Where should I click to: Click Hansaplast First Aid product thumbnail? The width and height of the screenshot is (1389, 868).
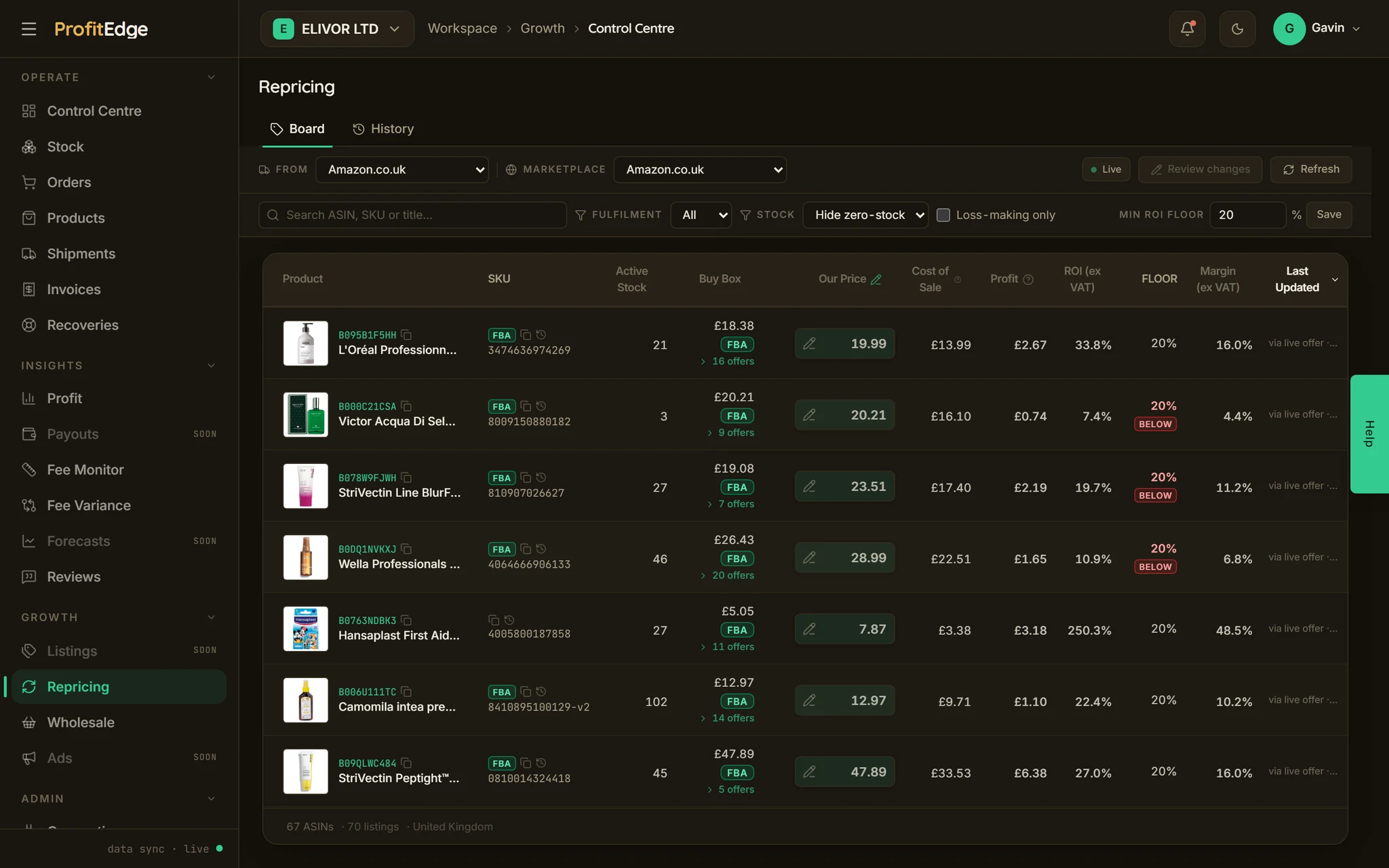point(305,629)
